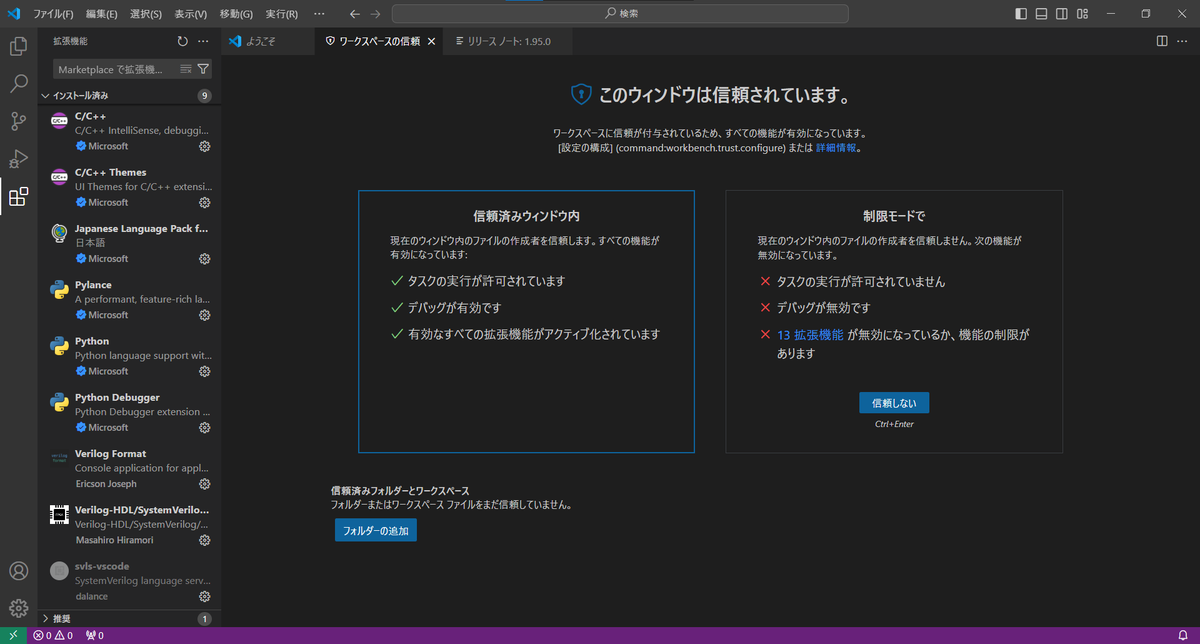Open manage gear for Verilog-HDL/SystemVerilog
Viewport: 1200px width, 644px height.
(204, 540)
